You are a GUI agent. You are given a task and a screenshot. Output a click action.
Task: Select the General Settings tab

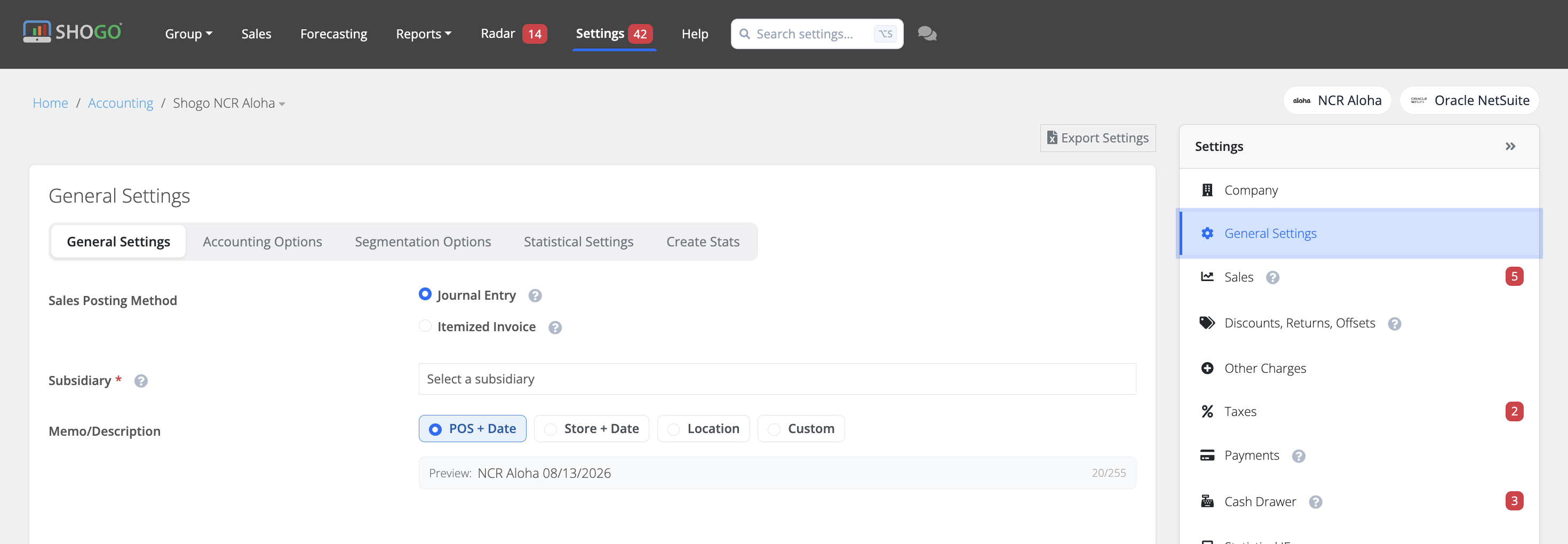[118, 242]
